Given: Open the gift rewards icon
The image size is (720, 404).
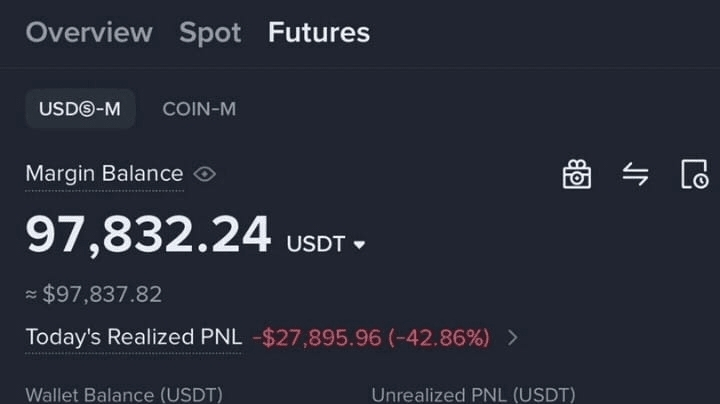Looking at the screenshot, I should 577,174.
